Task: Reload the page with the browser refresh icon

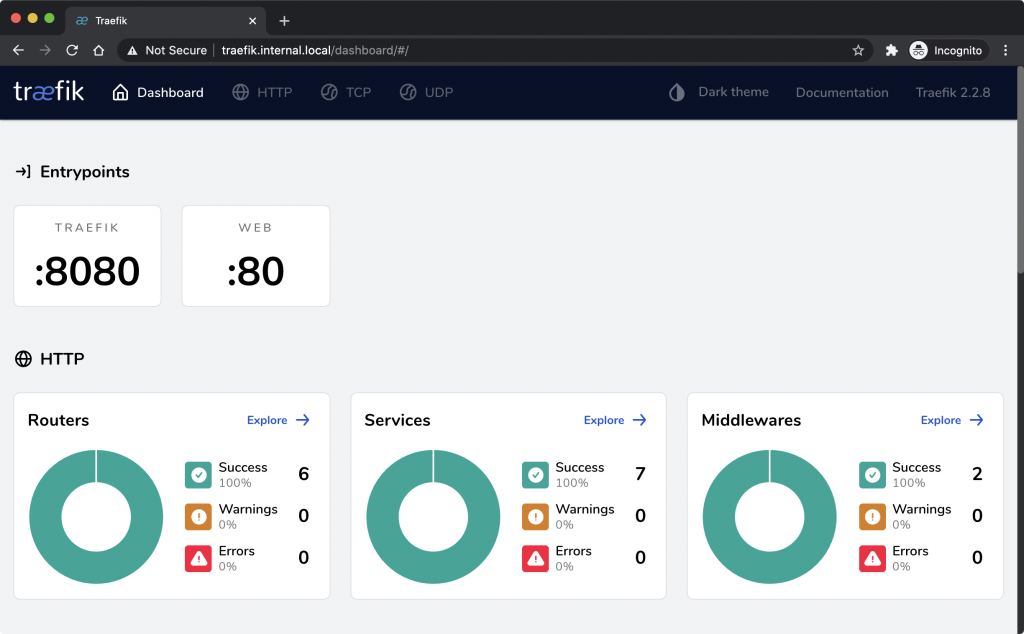Action: pos(72,50)
